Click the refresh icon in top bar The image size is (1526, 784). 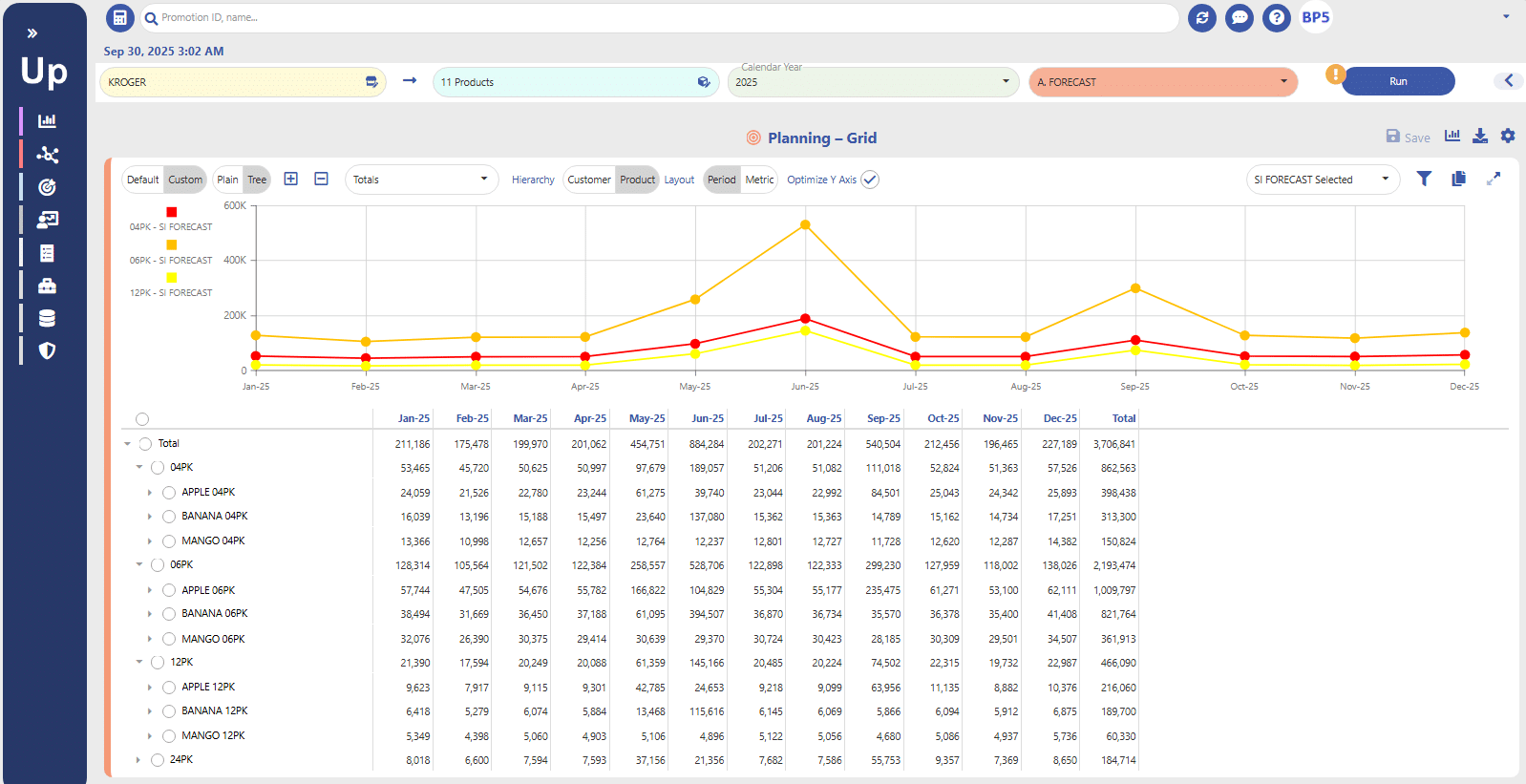click(1201, 17)
